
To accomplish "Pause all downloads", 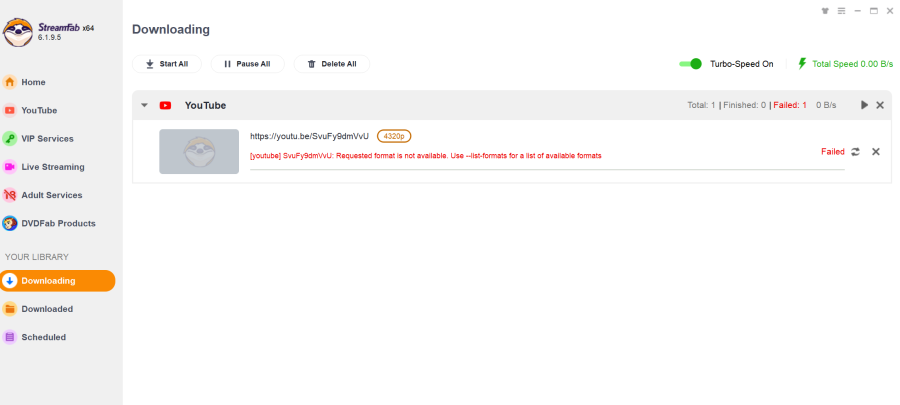I will click(247, 64).
